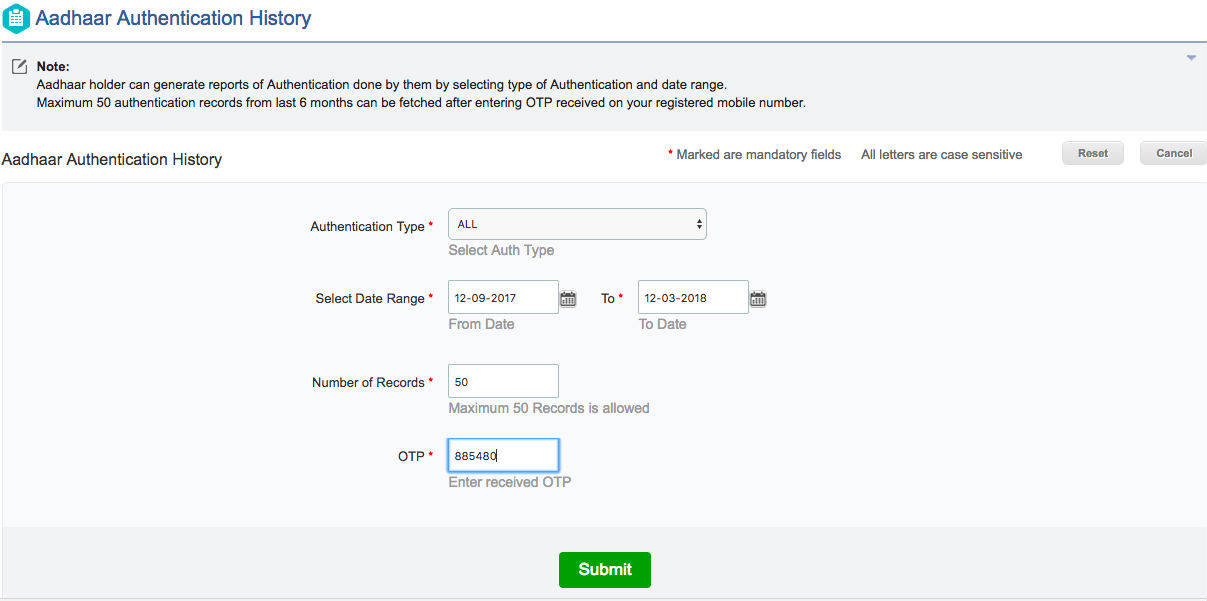The image size is (1207, 601).
Task: Click the Number of Records field
Action: click(503, 381)
